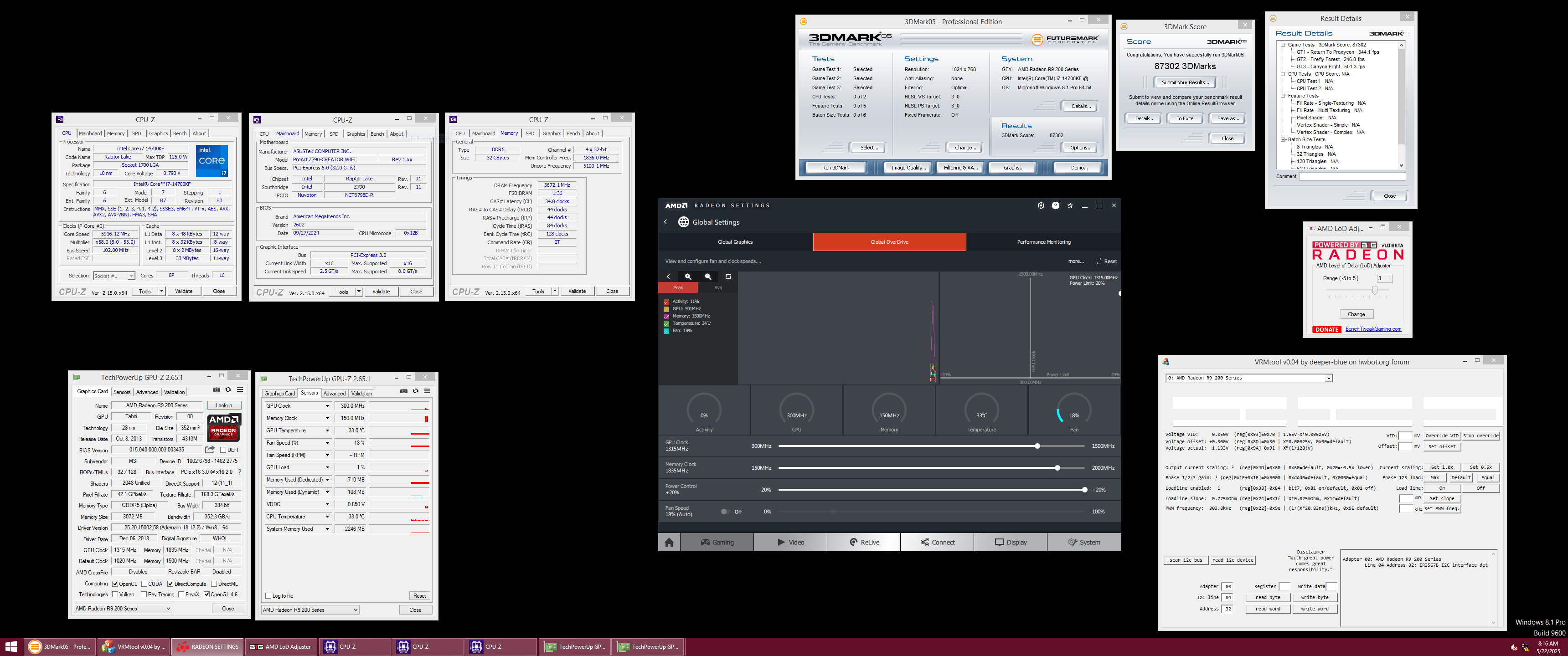Screen dimensions: 1568x656
Task: Open hamburger menu in GPU-Z Graphics Card window
Action: 240,389
